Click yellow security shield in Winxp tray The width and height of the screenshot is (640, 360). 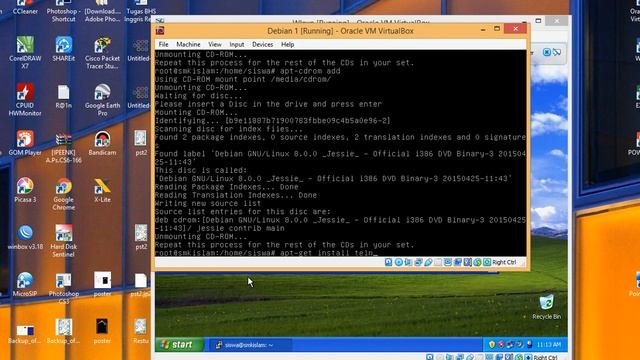492,345
